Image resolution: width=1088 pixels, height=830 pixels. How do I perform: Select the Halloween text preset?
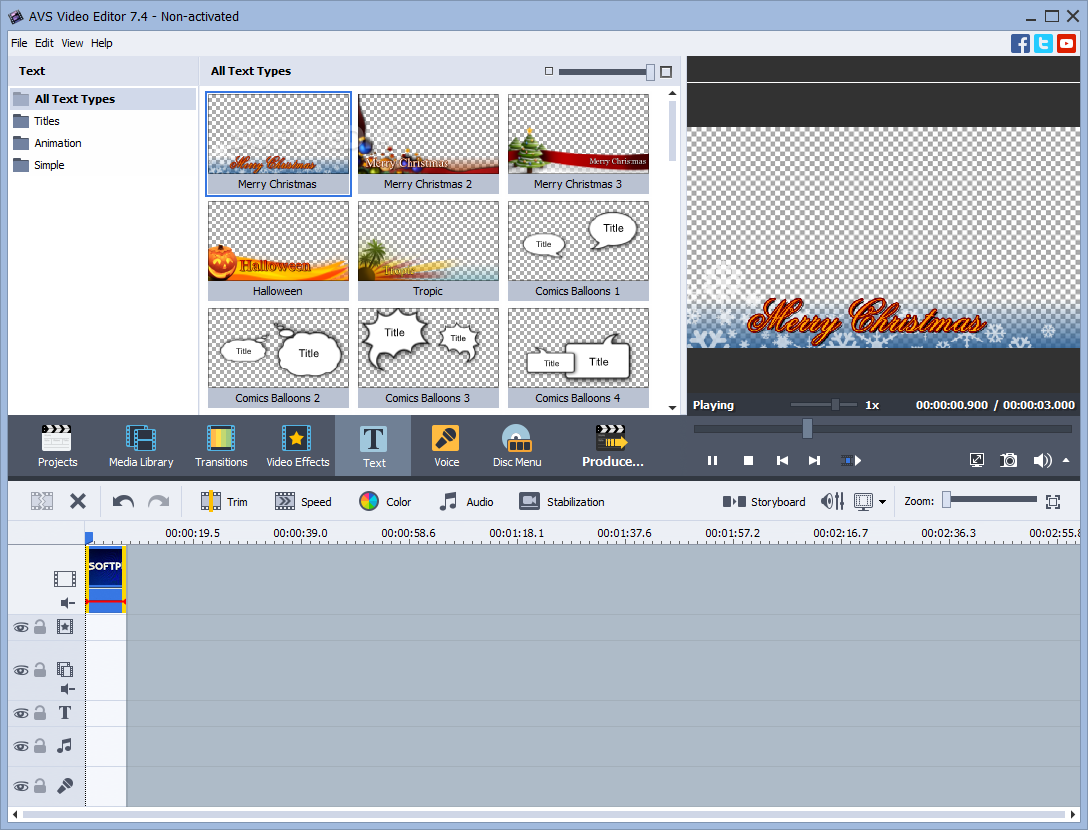tap(278, 251)
